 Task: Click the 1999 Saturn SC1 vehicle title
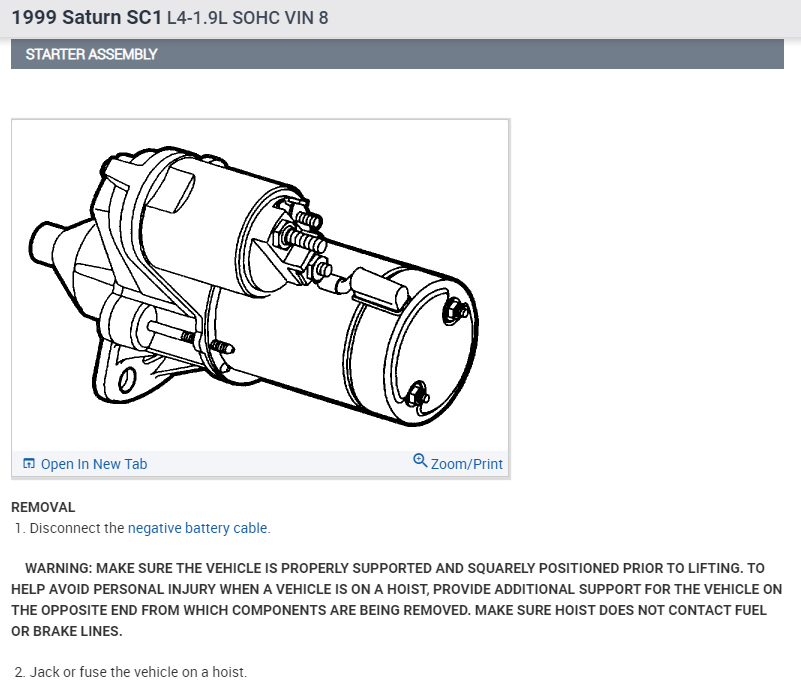click(86, 17)
